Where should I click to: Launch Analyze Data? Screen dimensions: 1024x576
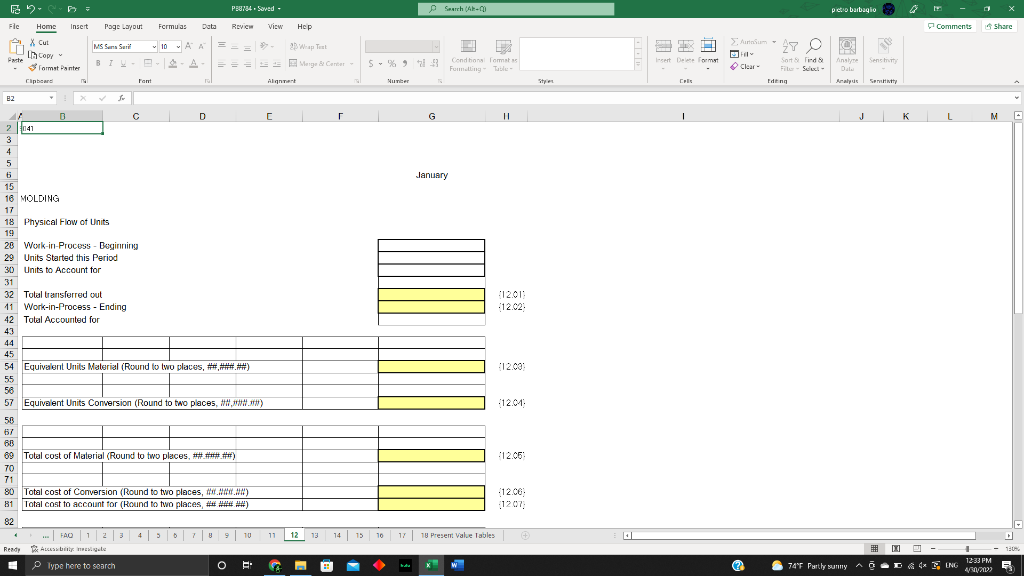[846, 52]
